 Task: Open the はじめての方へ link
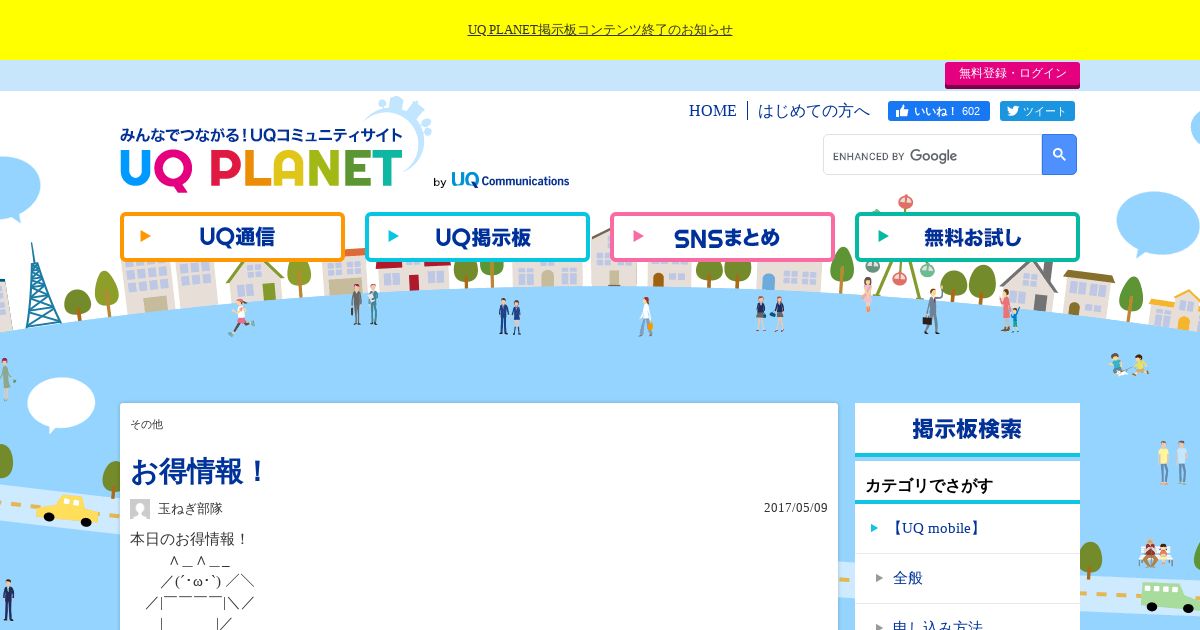pos(814,111)
